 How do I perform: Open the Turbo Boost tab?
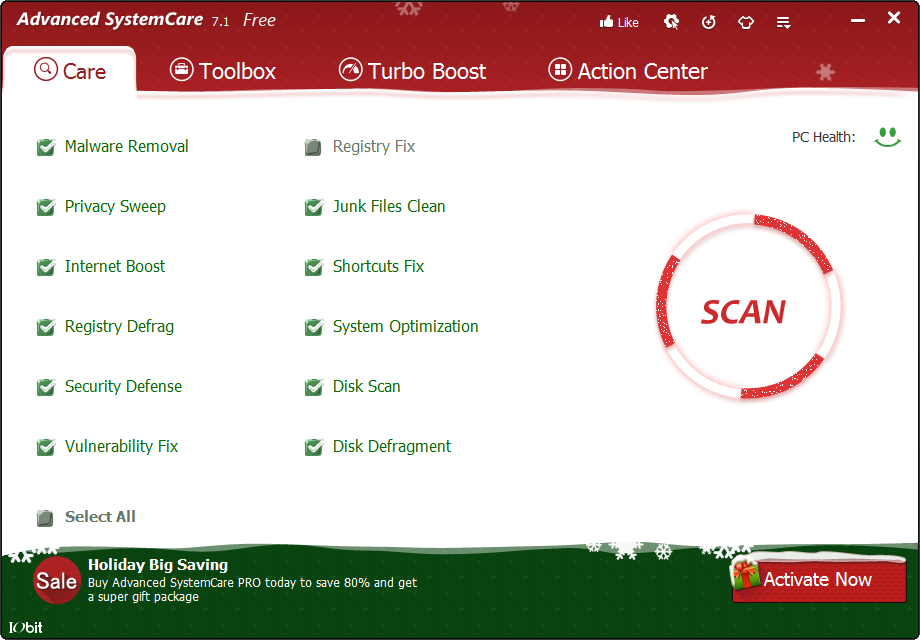coord(412,71)
